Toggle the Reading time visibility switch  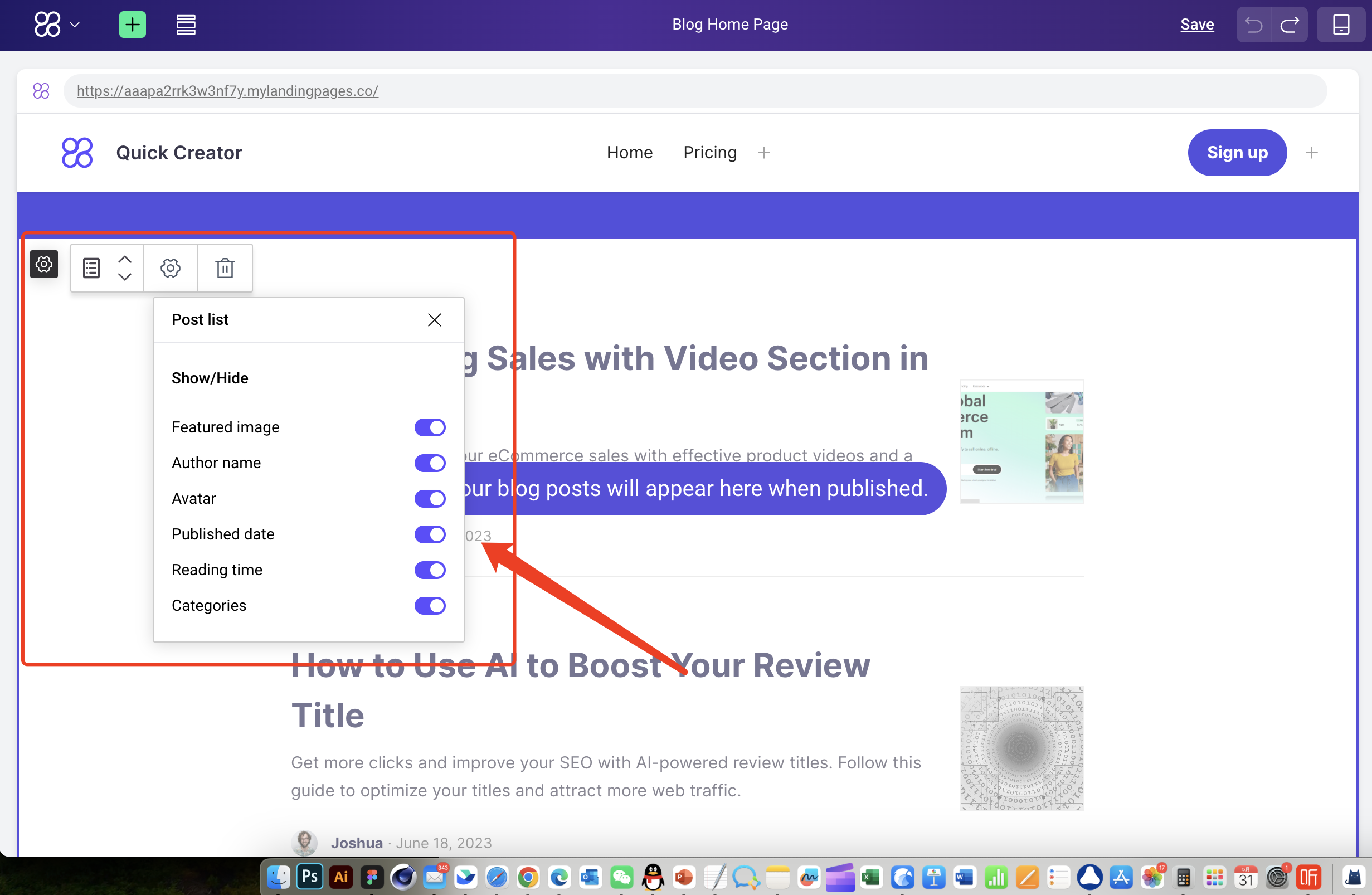coord(431,570)
